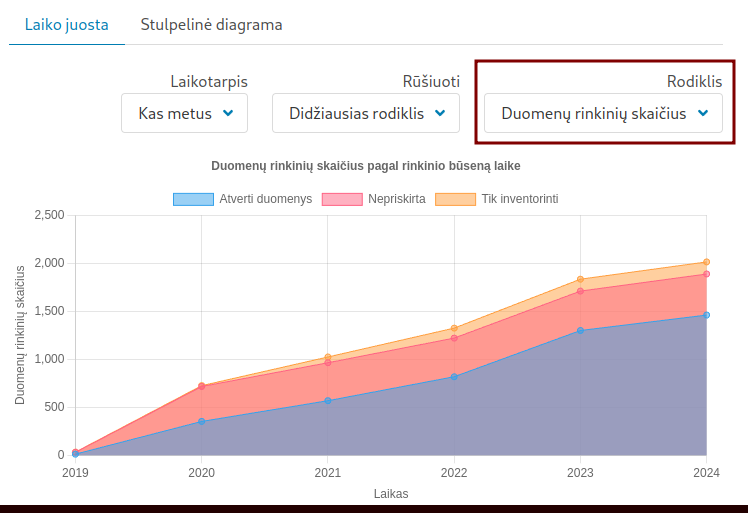Toggle the Nepriskirta legend swatch
The width and height of the screenshot is (748, 513).
click(342, 199)
